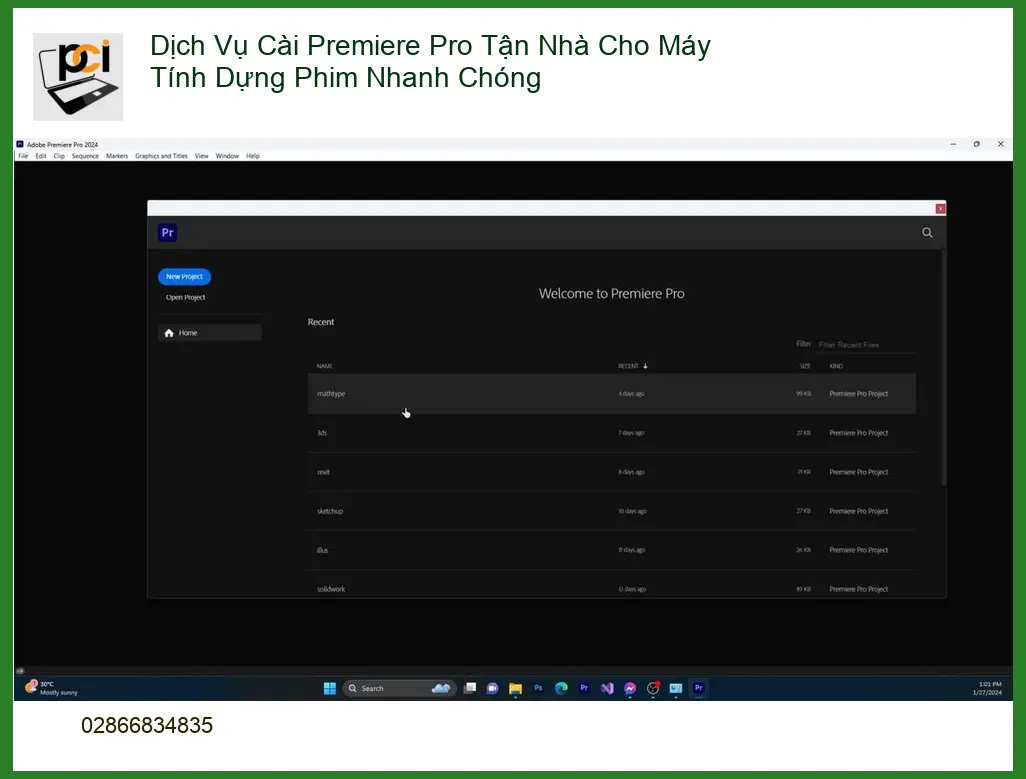Open the illus recent project
Viewport: 1026px width, 779px height.
(612, 550)
